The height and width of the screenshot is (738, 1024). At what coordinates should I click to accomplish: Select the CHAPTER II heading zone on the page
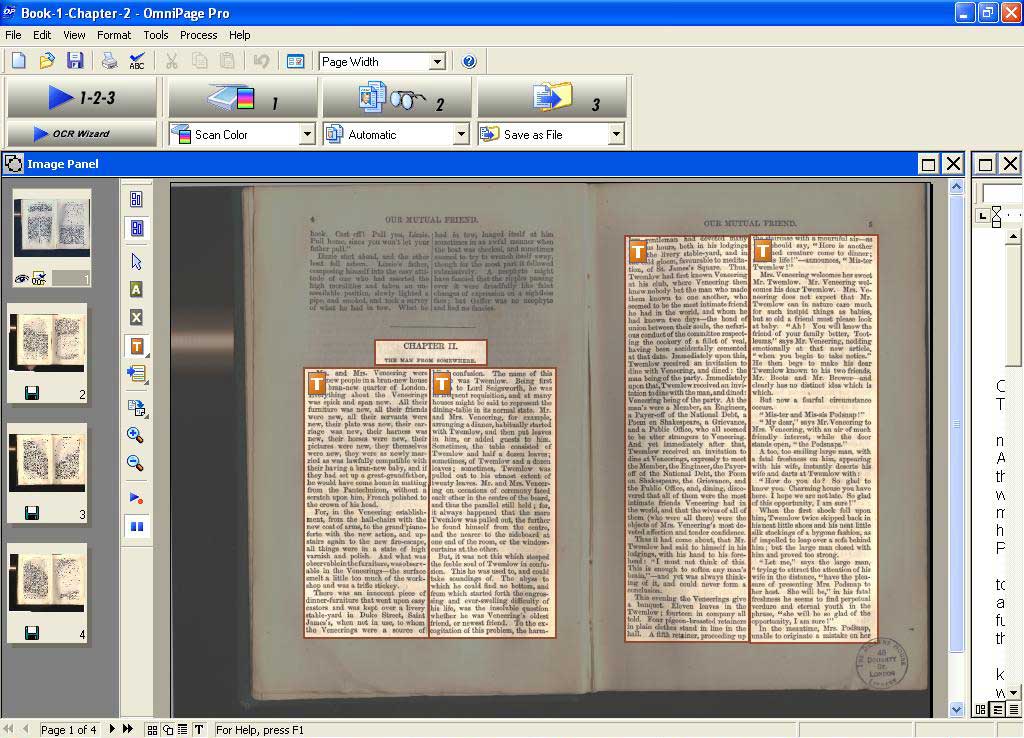(430, 352)
